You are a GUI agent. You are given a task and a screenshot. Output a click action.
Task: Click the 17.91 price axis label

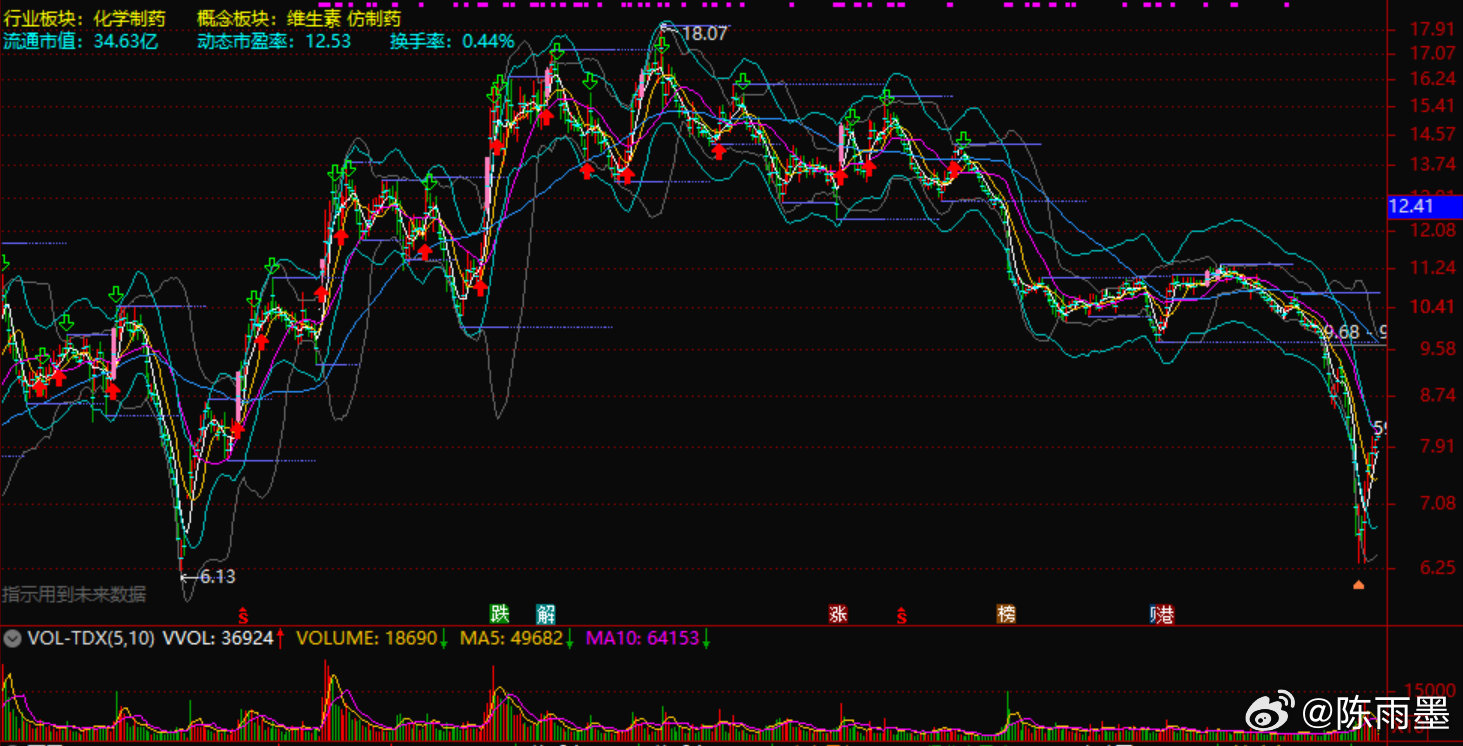coord(1431,28)
